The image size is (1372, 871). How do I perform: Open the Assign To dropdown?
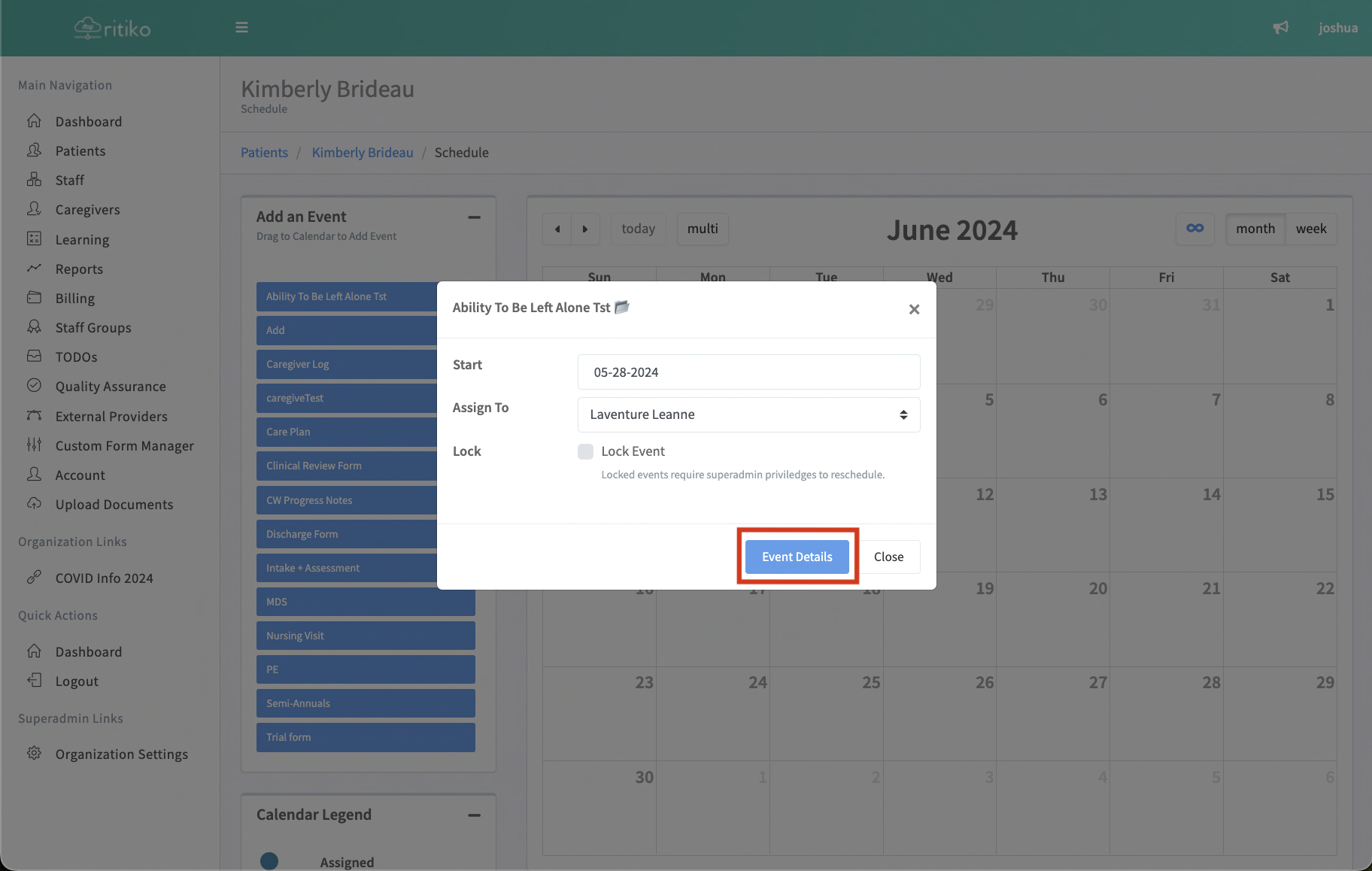click(748, 414)
